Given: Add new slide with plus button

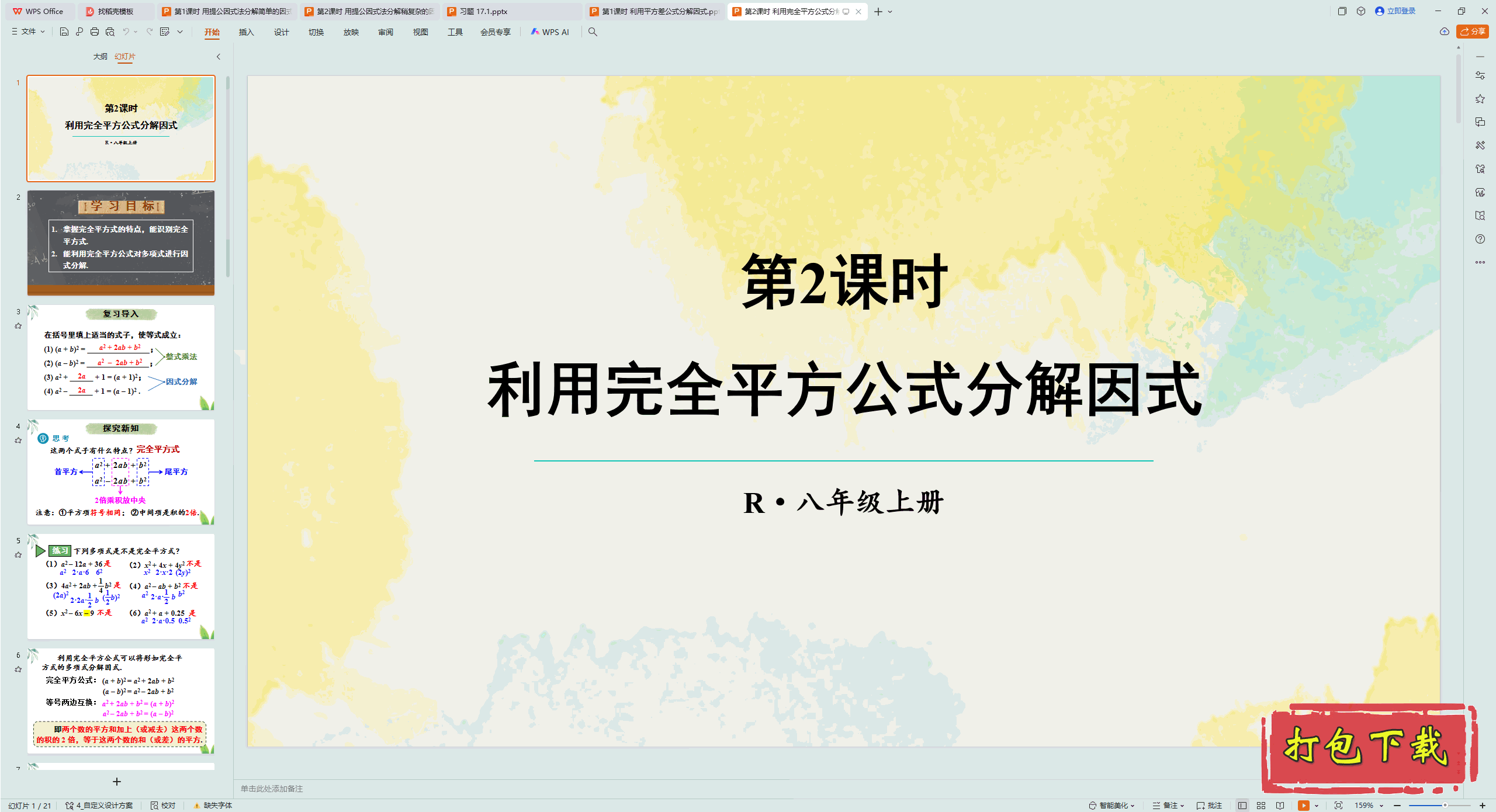Looking at the screenshot, I should pyautogui.click(x=117, y=782).
